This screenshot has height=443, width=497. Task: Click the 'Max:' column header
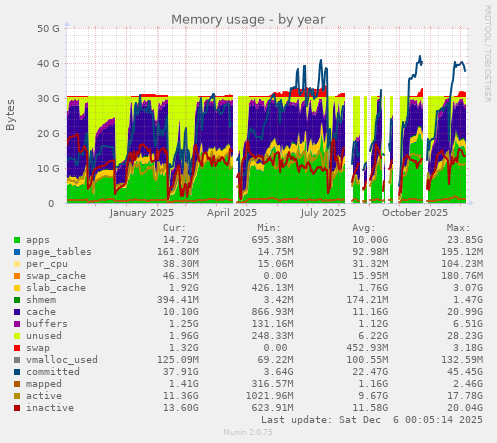pyautogui.click(x=459, y=228)
